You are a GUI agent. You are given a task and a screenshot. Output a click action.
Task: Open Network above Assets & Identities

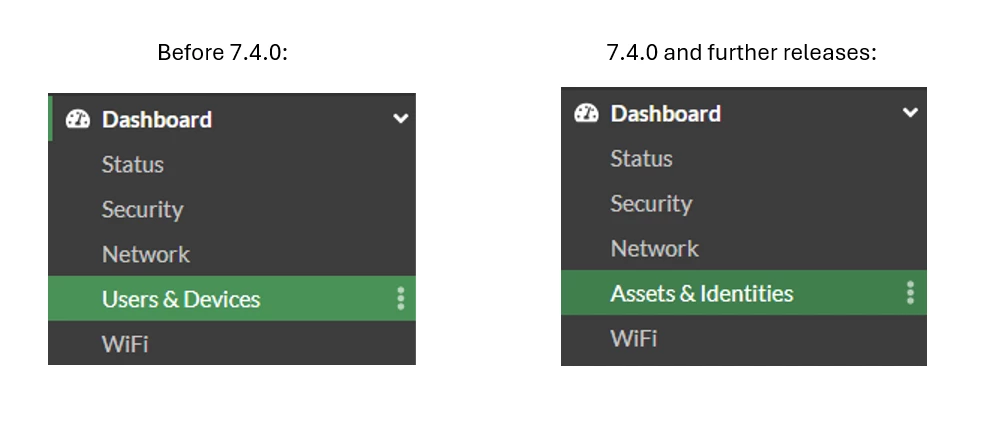click(654, 249)
